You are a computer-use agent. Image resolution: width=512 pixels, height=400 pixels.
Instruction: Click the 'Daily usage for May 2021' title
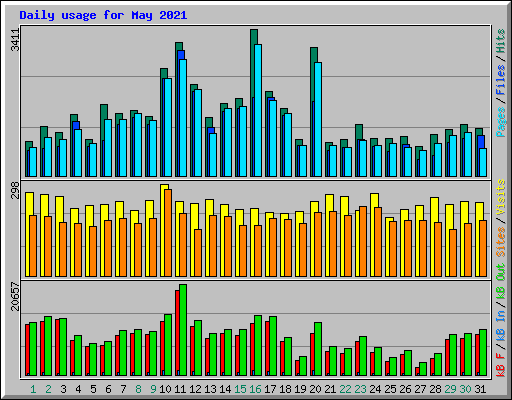click(103, 15)
